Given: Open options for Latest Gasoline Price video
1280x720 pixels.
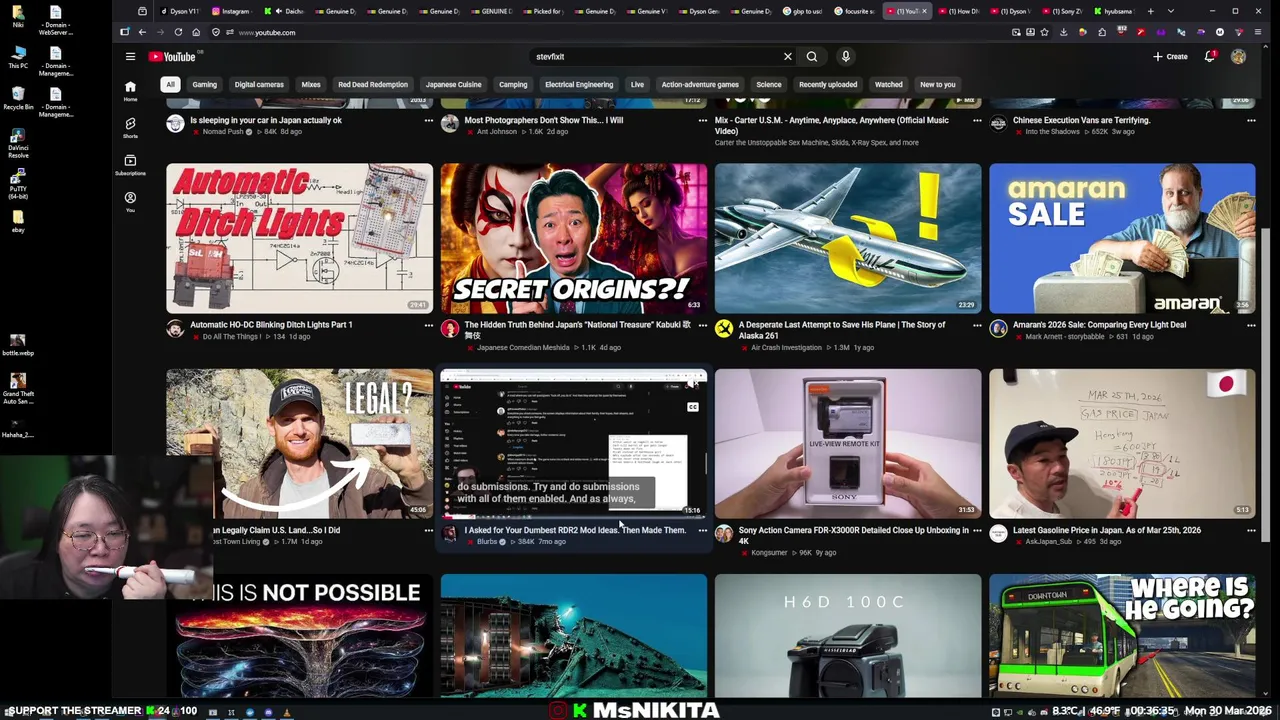Looking at the screenshot, I should tap(1251, 530).
